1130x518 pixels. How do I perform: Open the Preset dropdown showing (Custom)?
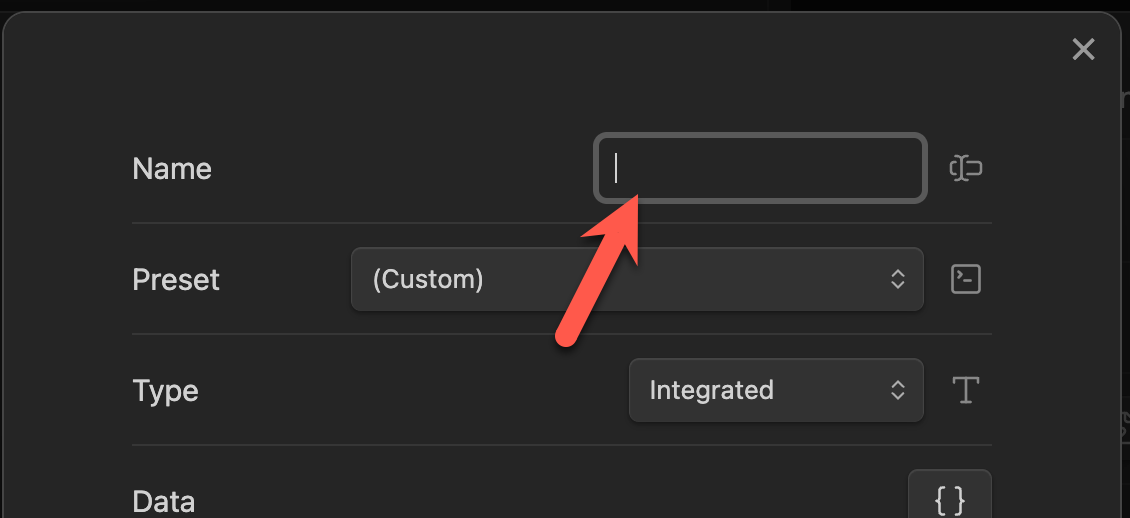tap(636, 279)
